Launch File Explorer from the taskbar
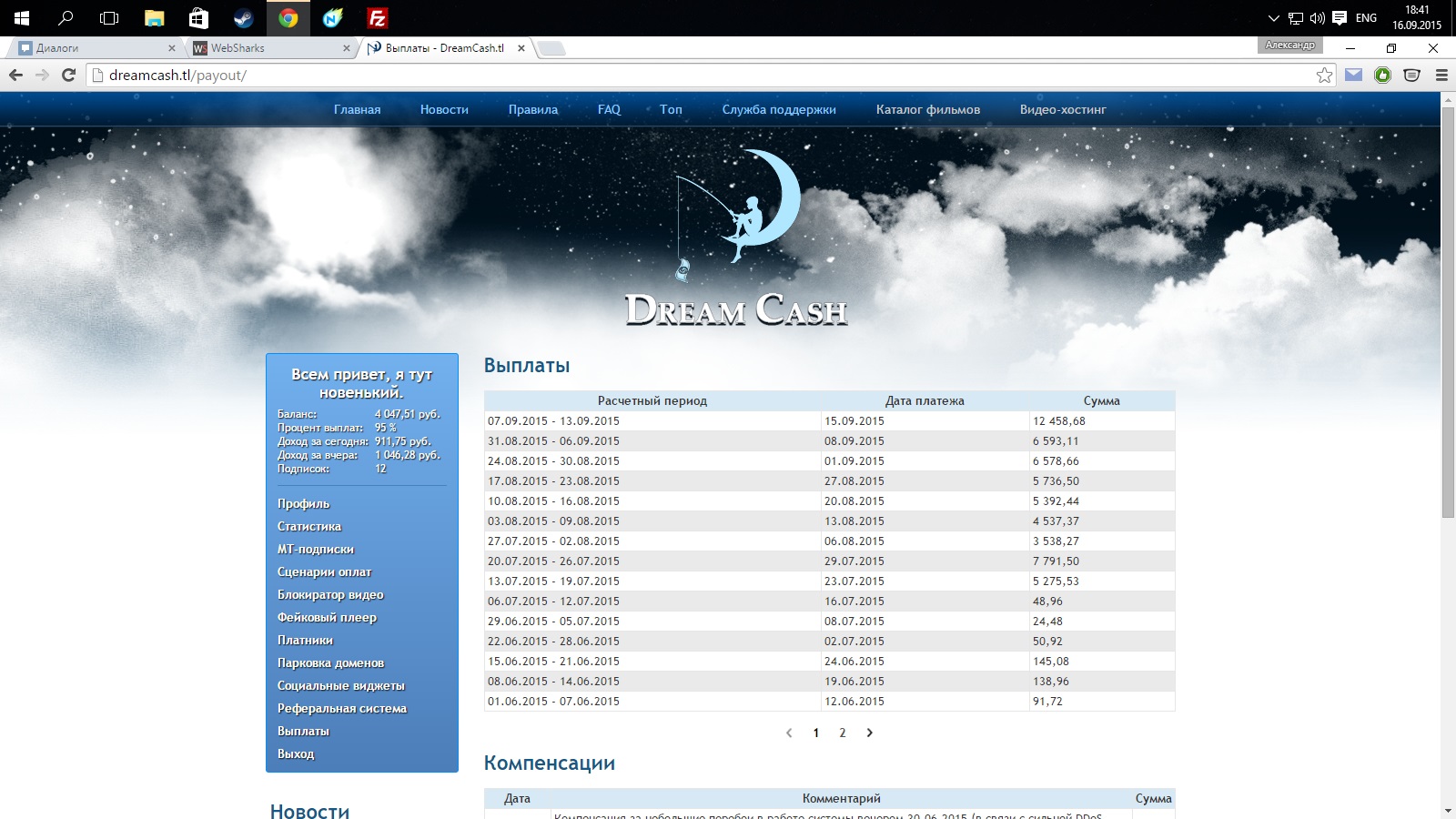Screen dimensions: 1456x819 coord(154,18)
